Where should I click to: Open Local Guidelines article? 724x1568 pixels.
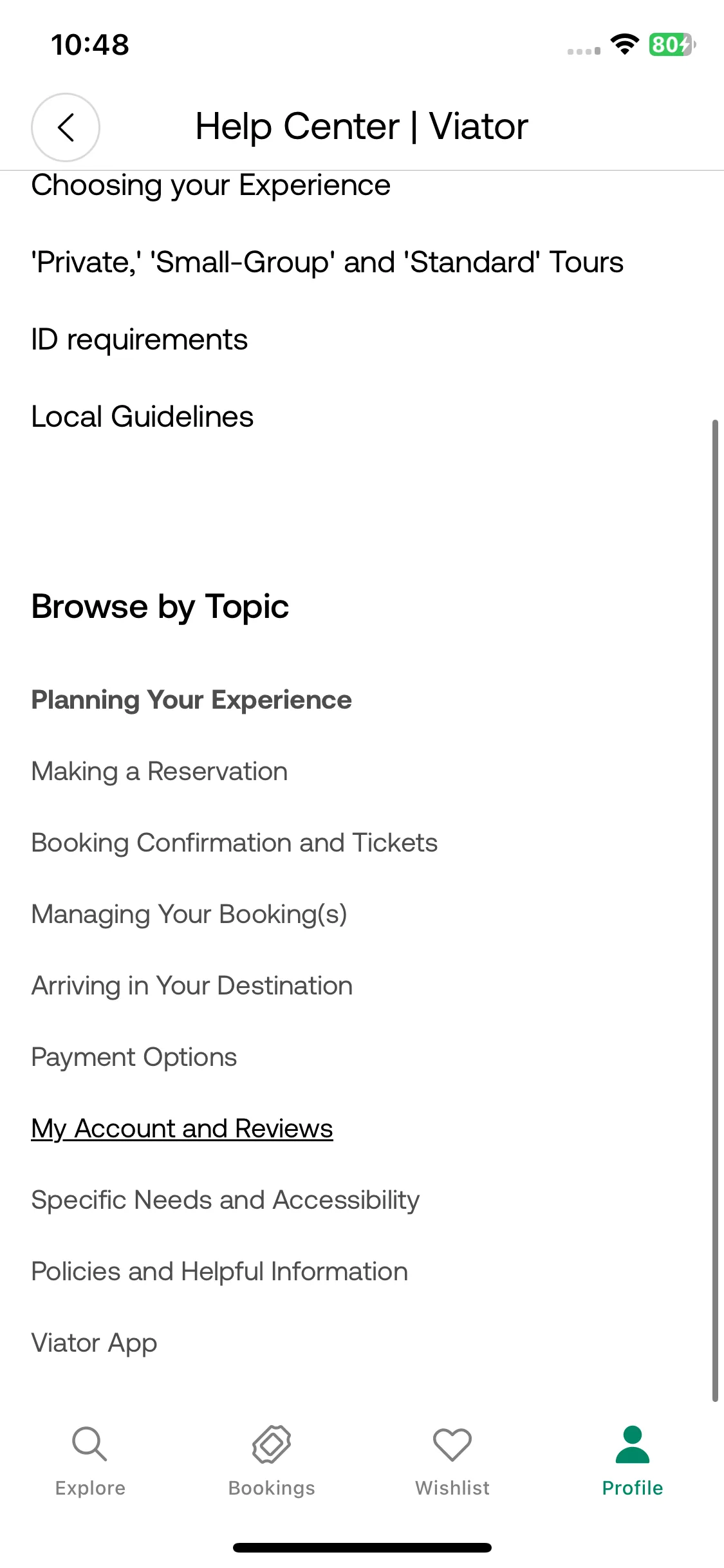142,417
